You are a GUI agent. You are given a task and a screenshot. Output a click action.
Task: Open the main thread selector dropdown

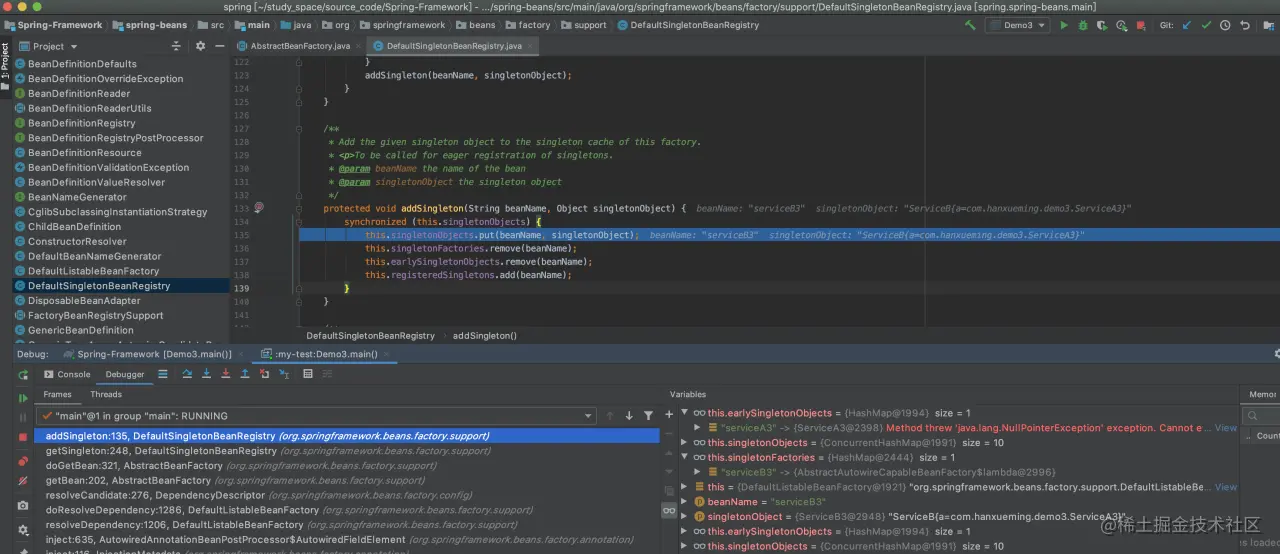[x=588, y=416]
